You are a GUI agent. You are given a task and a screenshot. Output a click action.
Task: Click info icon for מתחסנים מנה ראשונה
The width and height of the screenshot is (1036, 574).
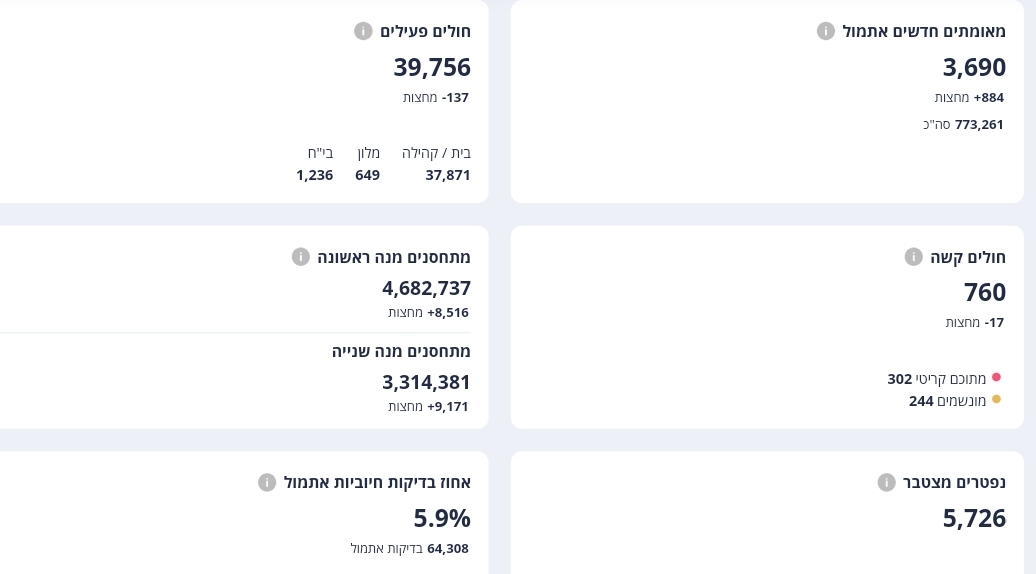300,257
